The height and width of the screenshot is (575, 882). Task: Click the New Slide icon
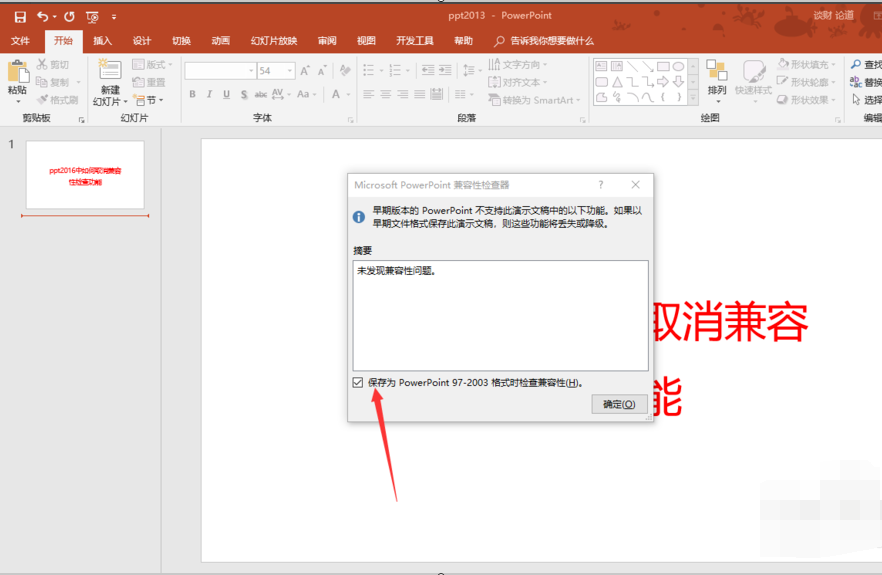coord(110,72)
